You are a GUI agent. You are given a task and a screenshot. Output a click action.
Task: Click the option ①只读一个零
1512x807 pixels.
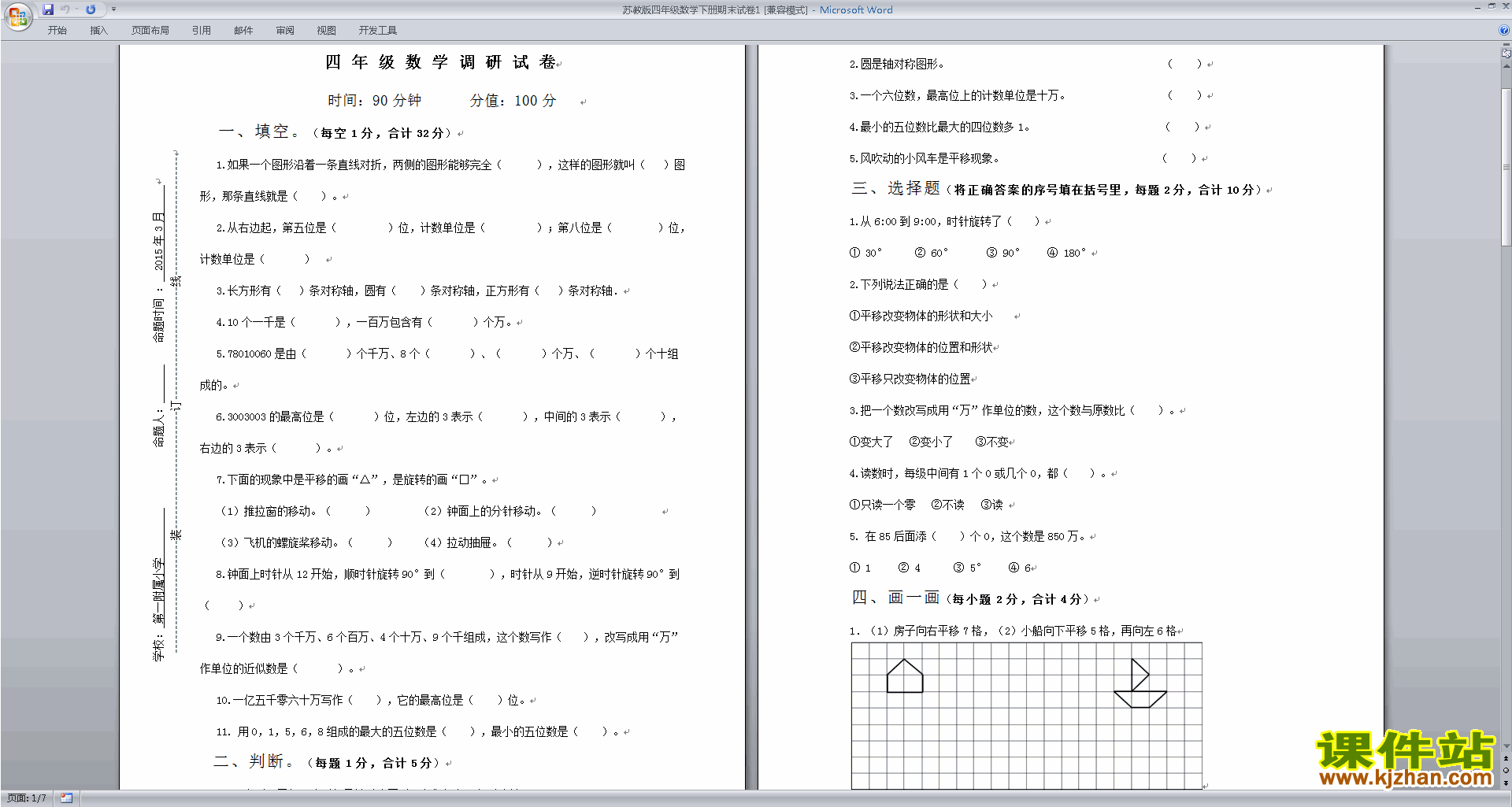click(882, 505)
